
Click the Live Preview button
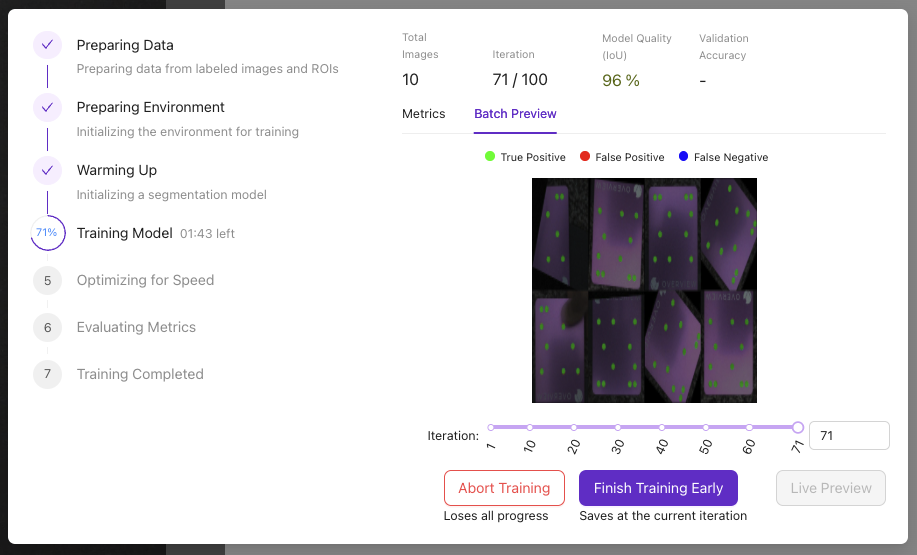point(831,488)
